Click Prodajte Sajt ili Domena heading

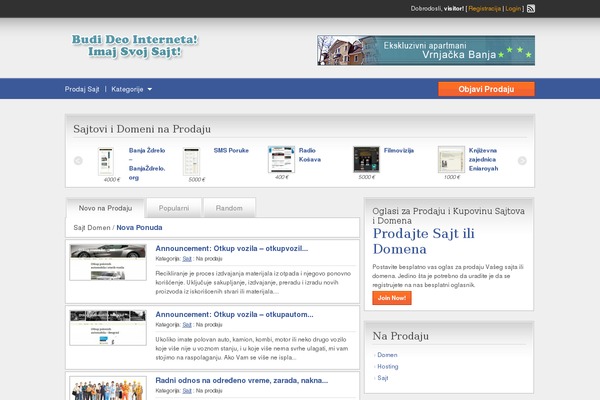pos(424,241)
